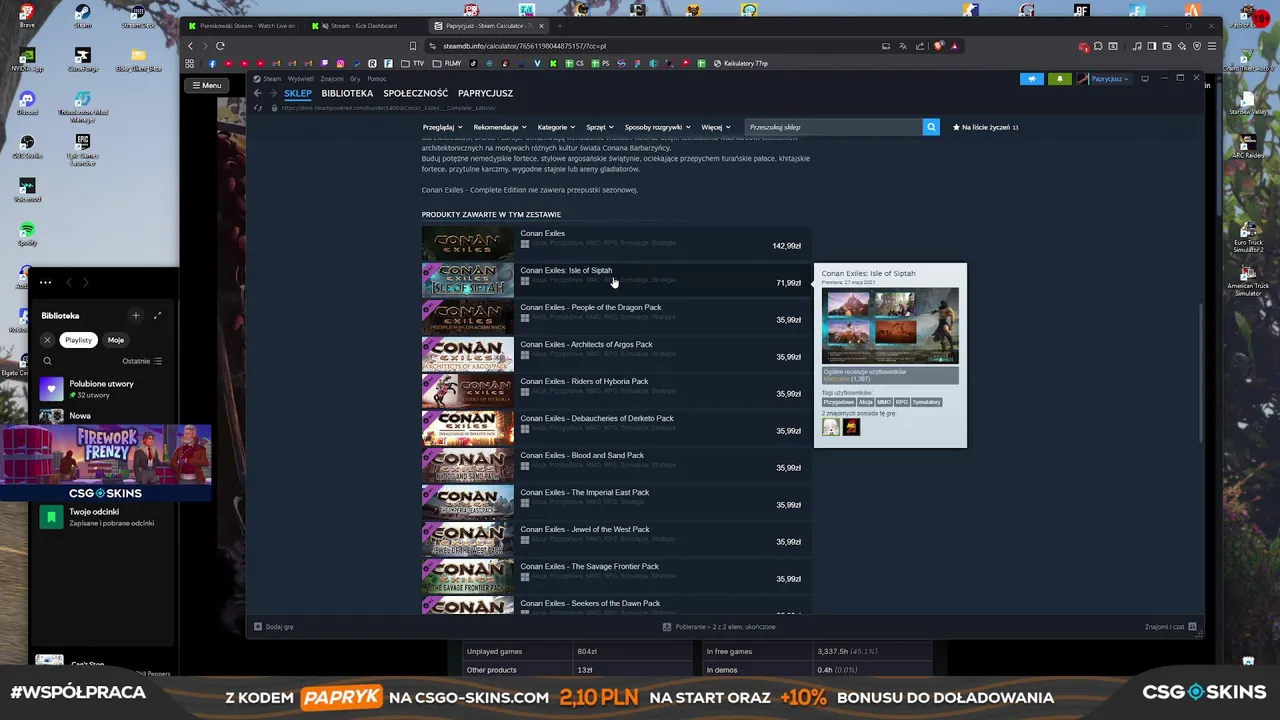Switch to the SKLEP tab
The image size is (1280, 720).
(x=297, y=93)
